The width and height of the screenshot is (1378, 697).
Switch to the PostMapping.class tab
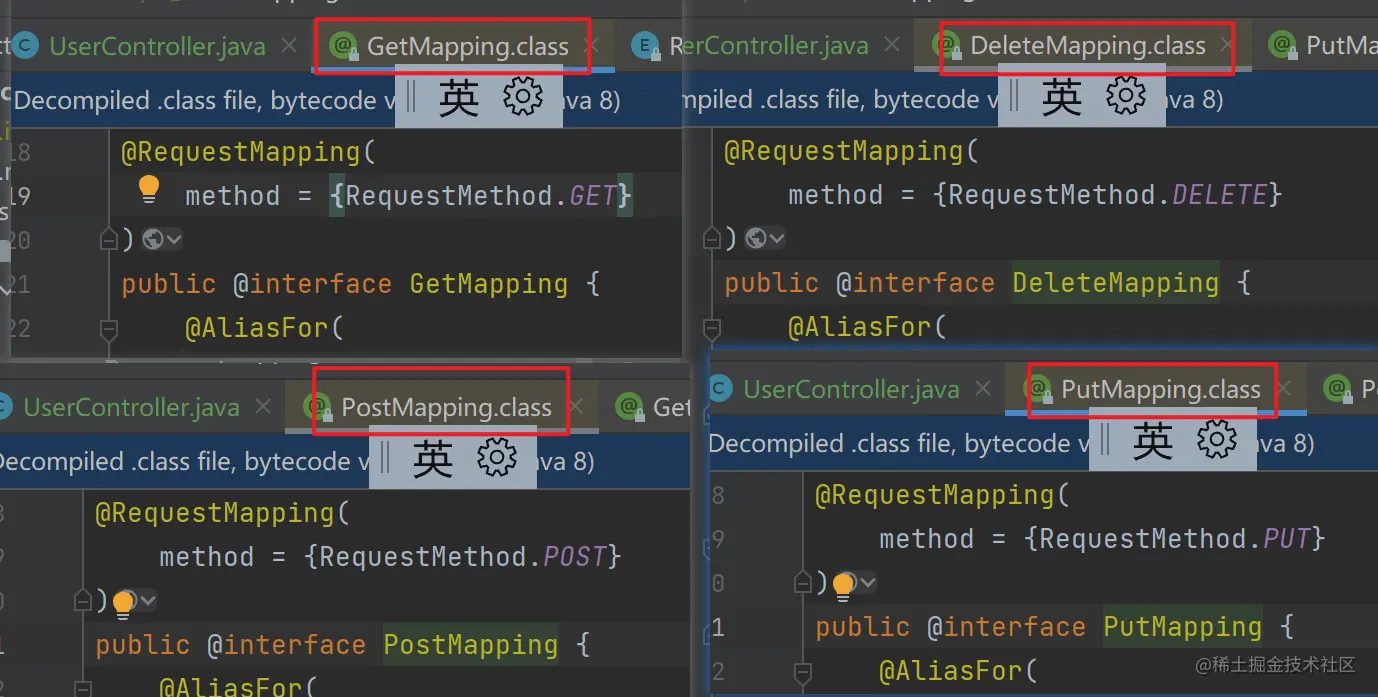446,407
